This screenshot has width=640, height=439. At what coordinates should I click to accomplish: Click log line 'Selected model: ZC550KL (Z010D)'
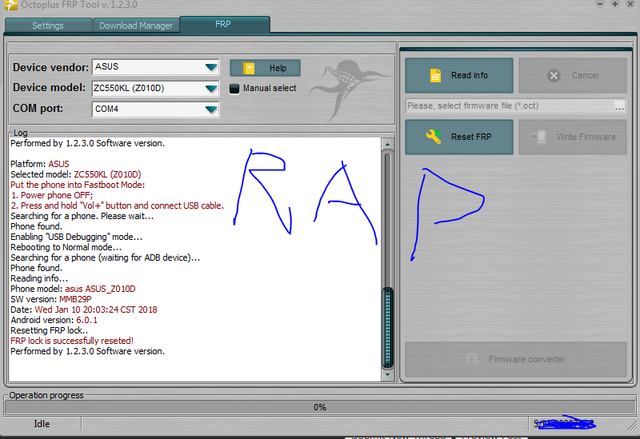tap(76, 174)
